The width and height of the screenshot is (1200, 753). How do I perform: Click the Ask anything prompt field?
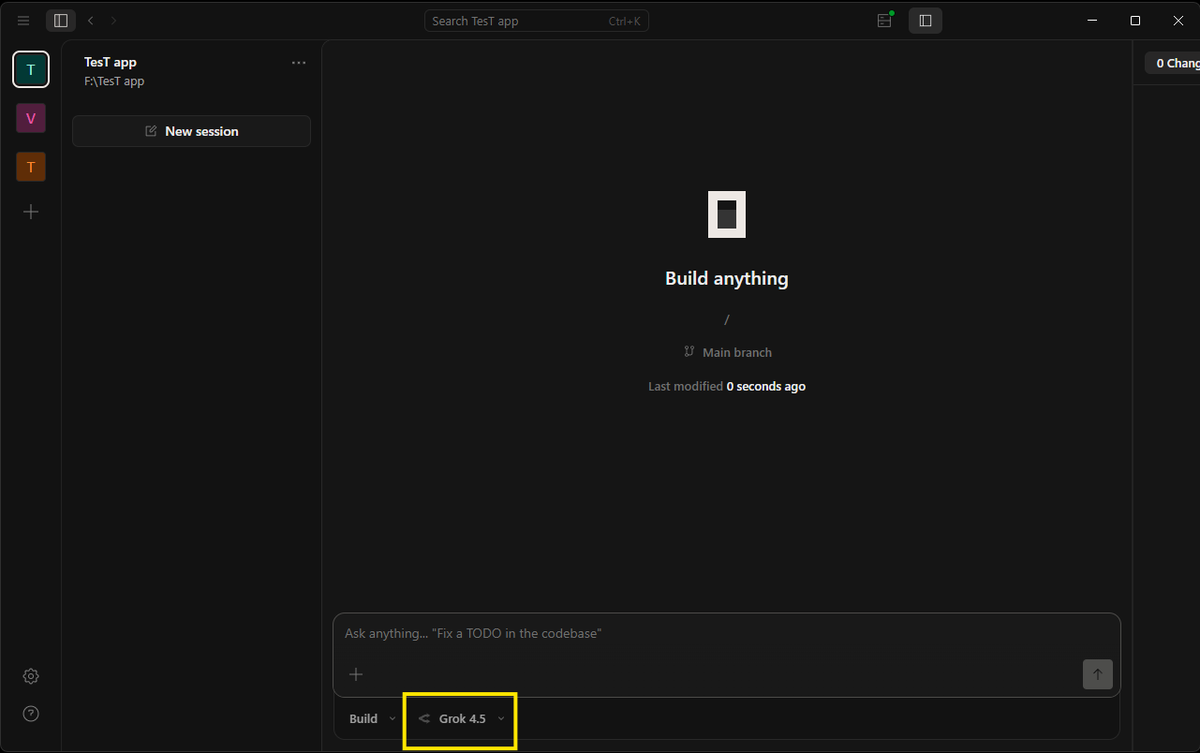[x=727, y=634]
